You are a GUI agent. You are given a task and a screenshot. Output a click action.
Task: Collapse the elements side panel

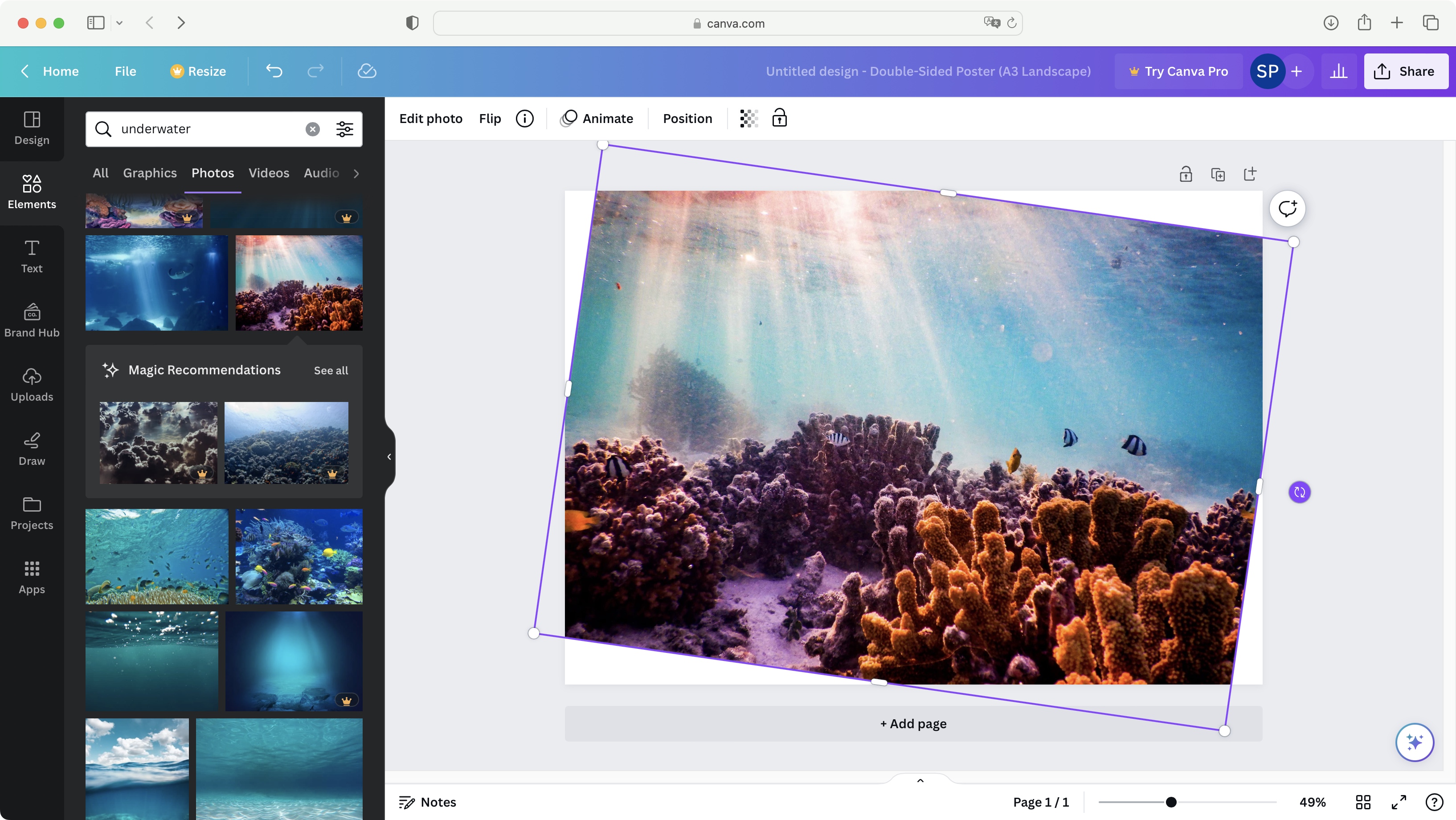(389, 456)
